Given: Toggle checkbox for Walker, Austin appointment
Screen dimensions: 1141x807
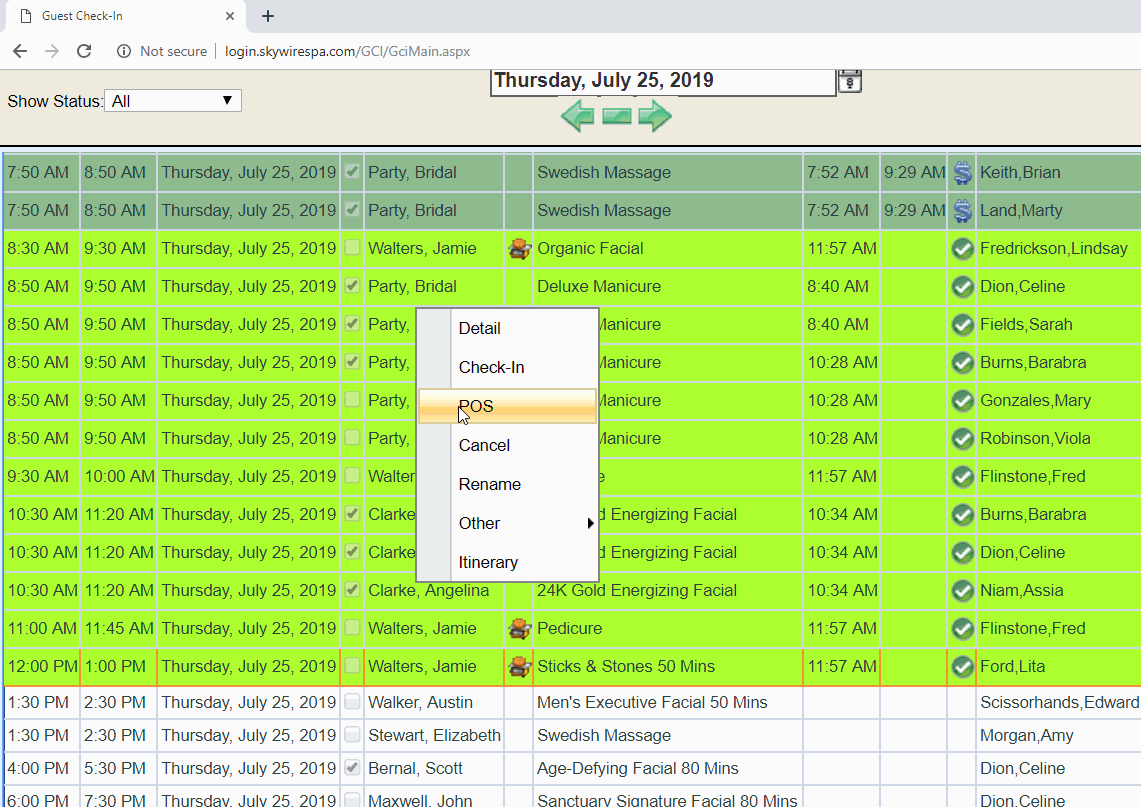Looking at the screenshot, I should (352, 703).
